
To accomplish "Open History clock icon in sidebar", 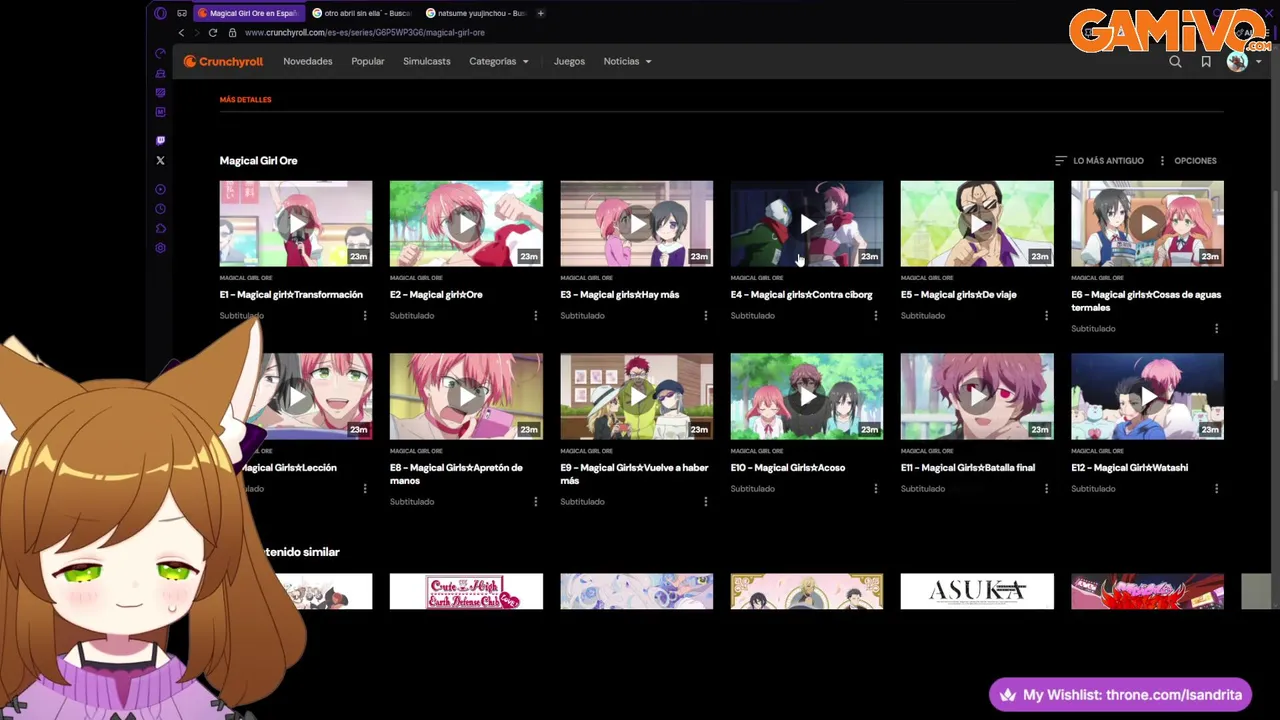I will point(160,209).
